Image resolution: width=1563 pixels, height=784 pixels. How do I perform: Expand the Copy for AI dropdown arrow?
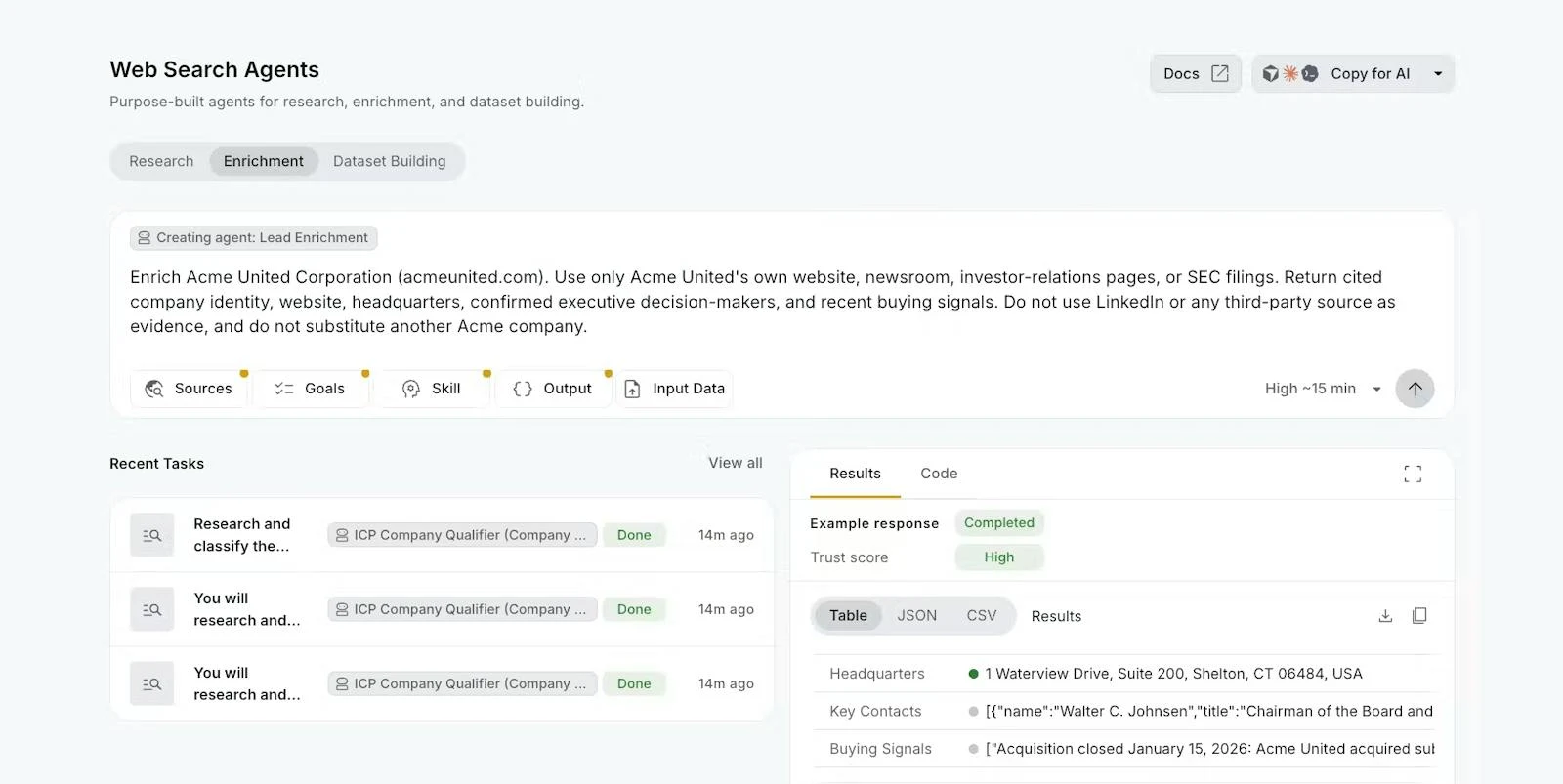point(1438,73)
